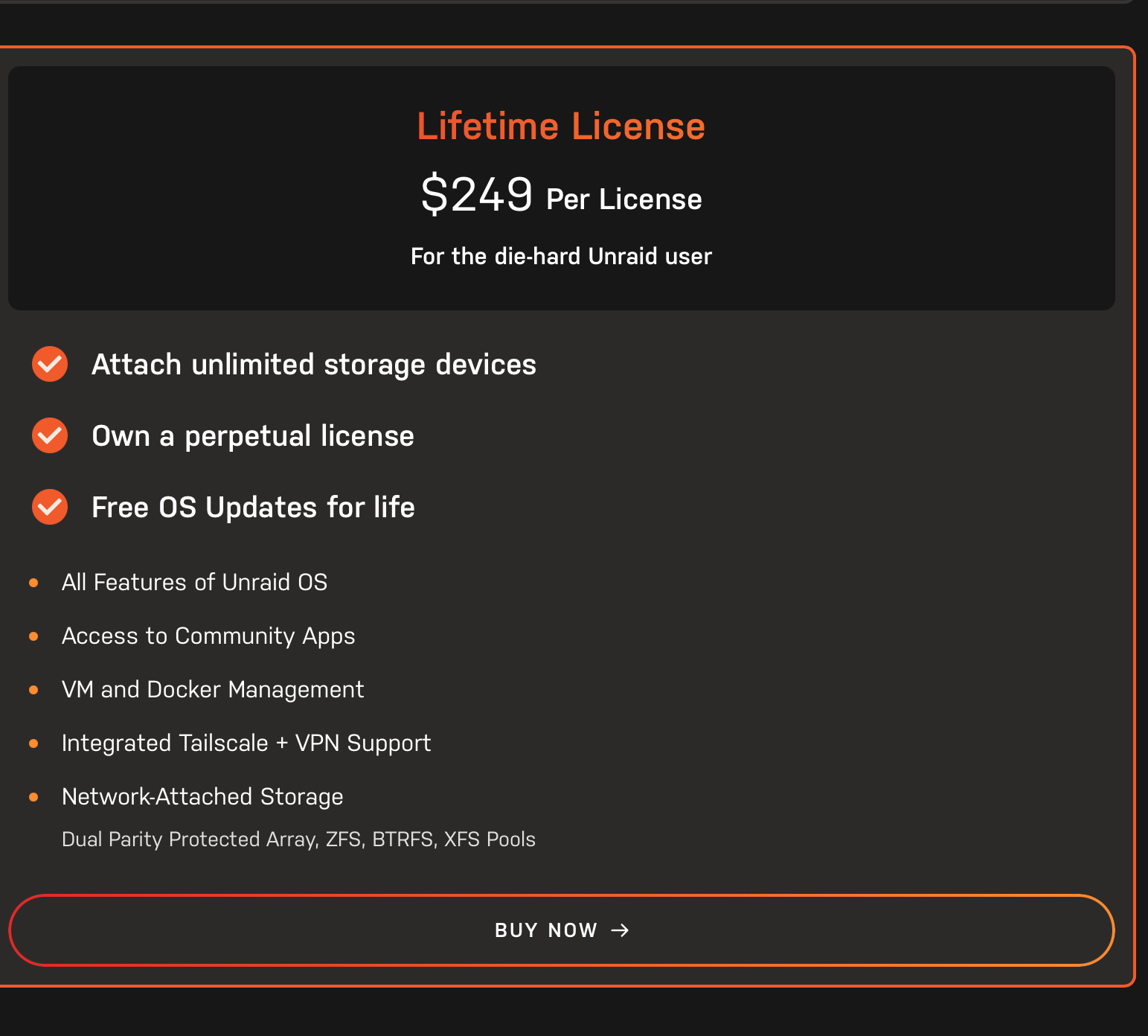Click the Per License label
This screenshot has width=1148, height=1036.
[x=624, y=199]
